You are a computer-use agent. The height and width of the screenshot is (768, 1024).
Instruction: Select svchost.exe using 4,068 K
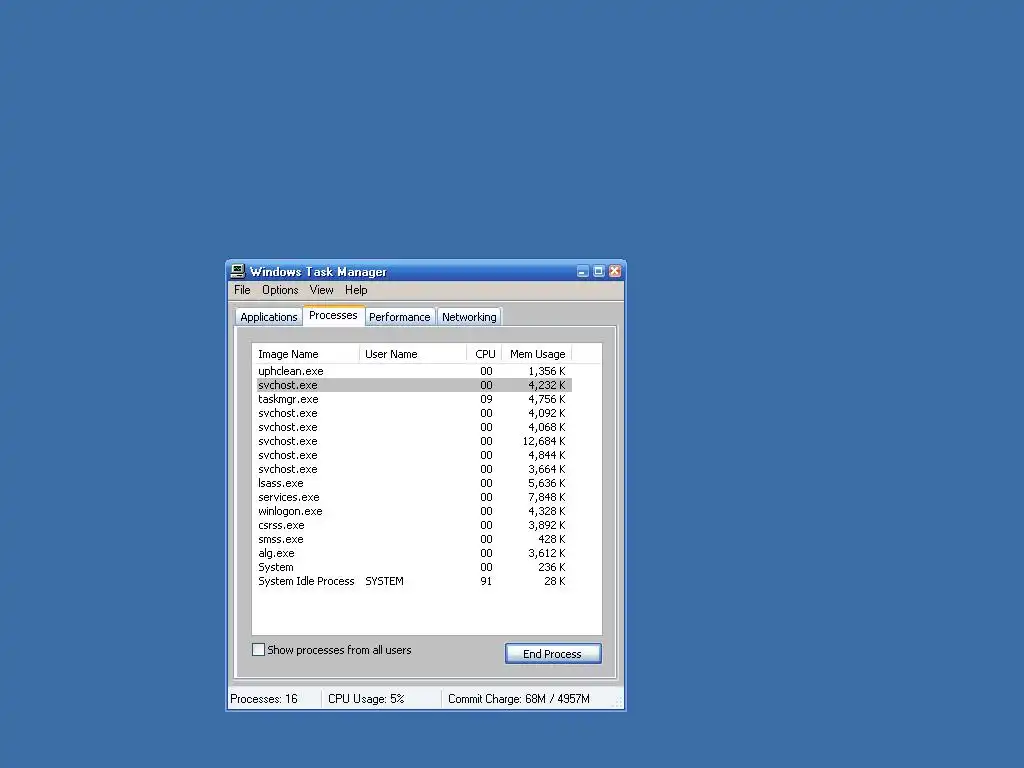coord(414,427)
